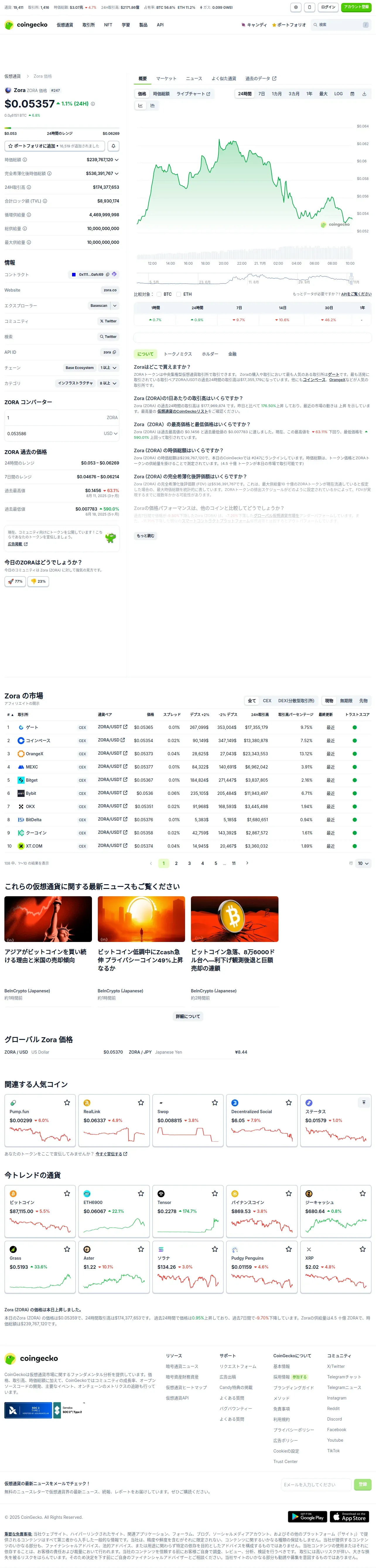Open the chart calendar date-range icon
Screen dimensions: 376x1568
pos(352,94)
